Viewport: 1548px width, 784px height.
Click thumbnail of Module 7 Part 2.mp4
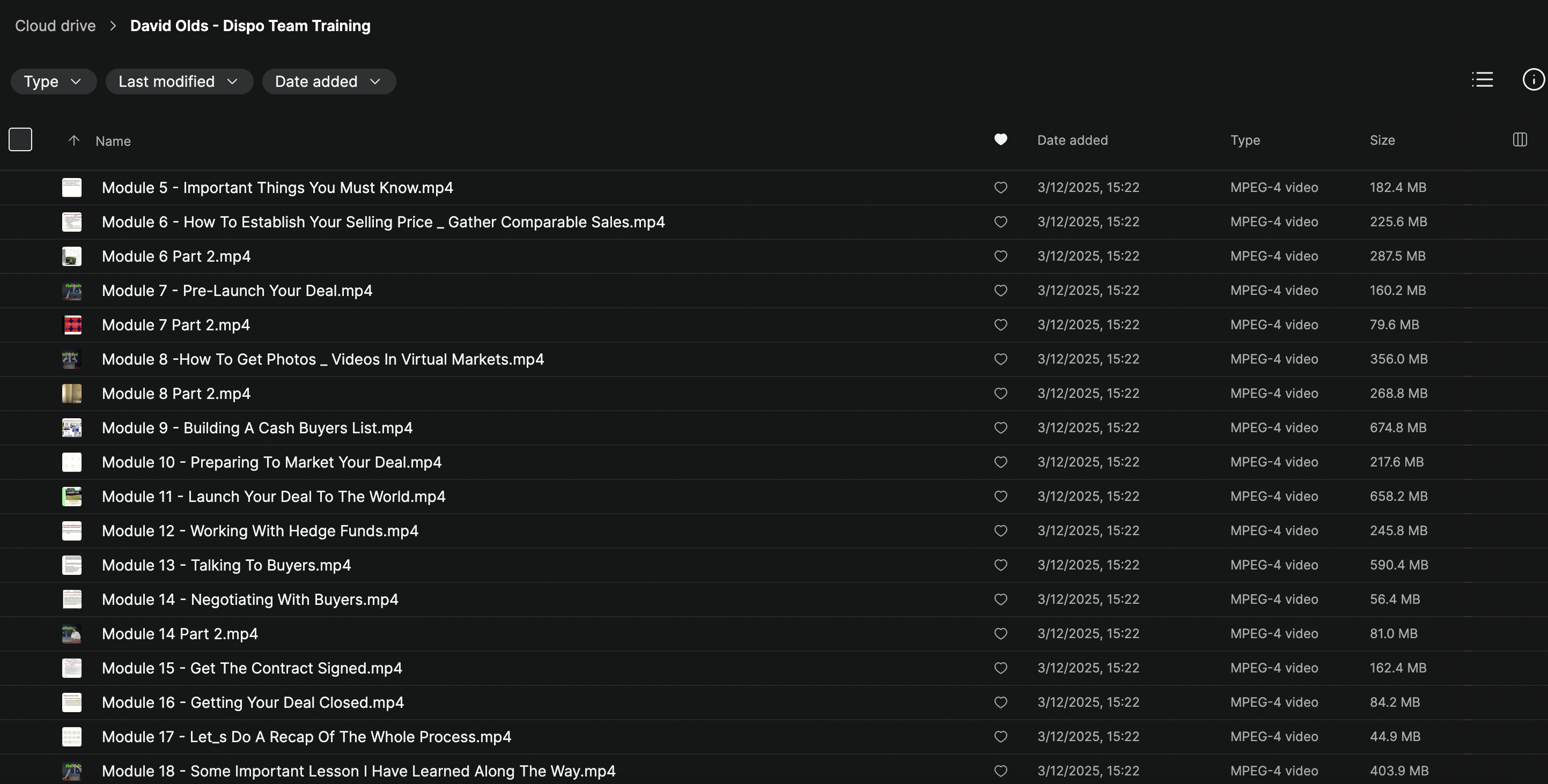click(72, 325)
